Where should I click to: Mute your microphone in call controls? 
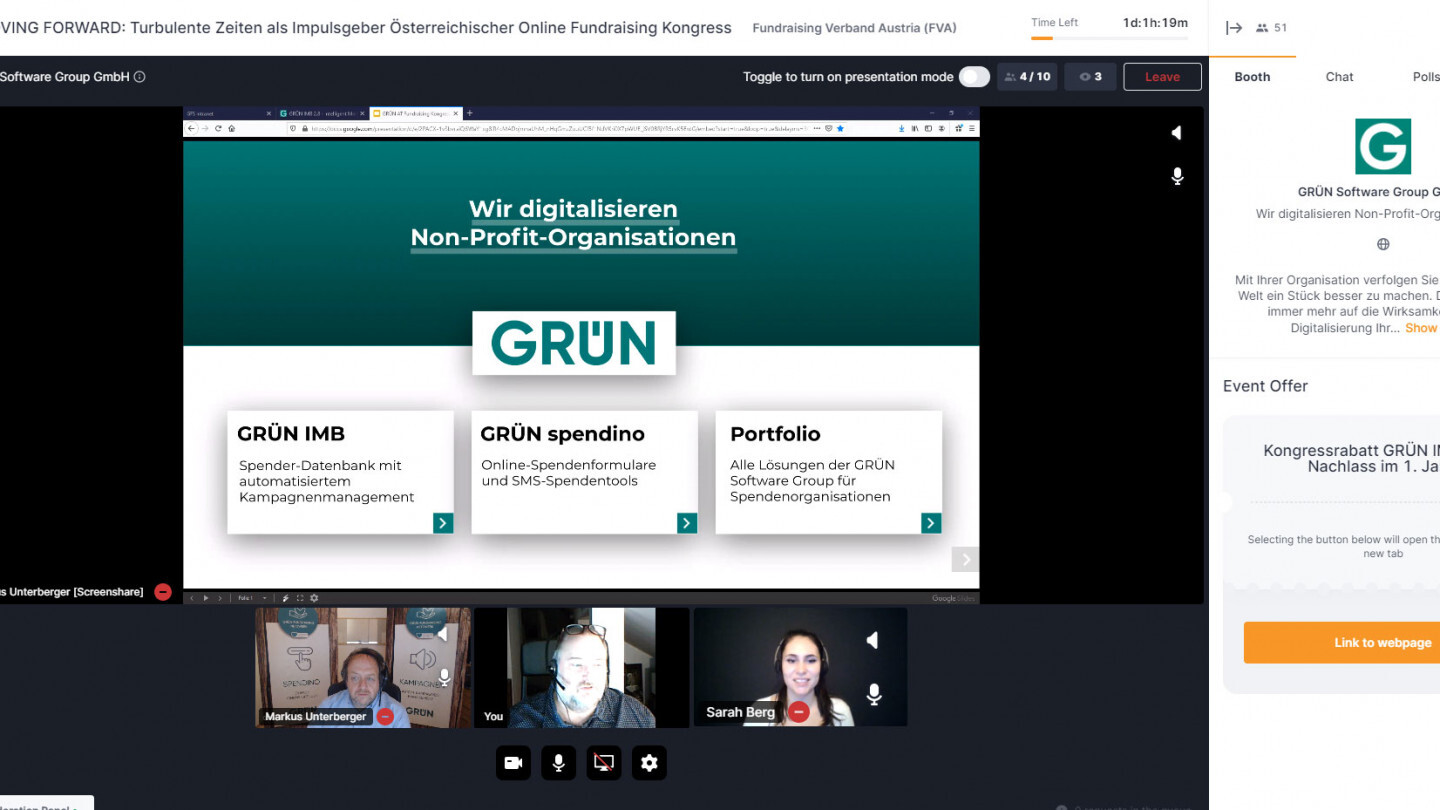point(558,763)
